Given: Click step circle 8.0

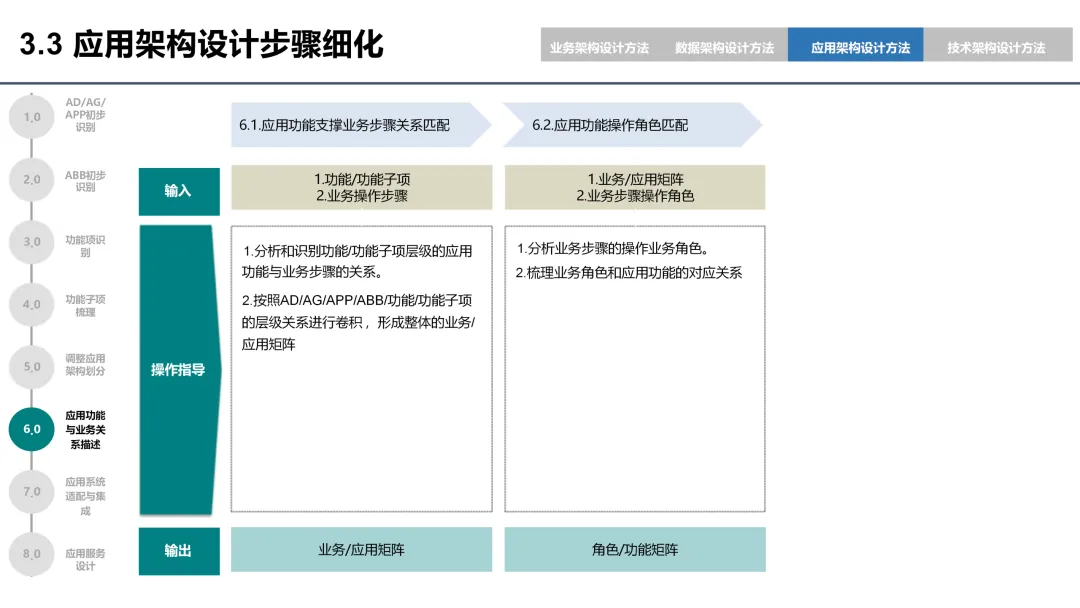Looking at the screenshot, I should click(x=32, y=554).
